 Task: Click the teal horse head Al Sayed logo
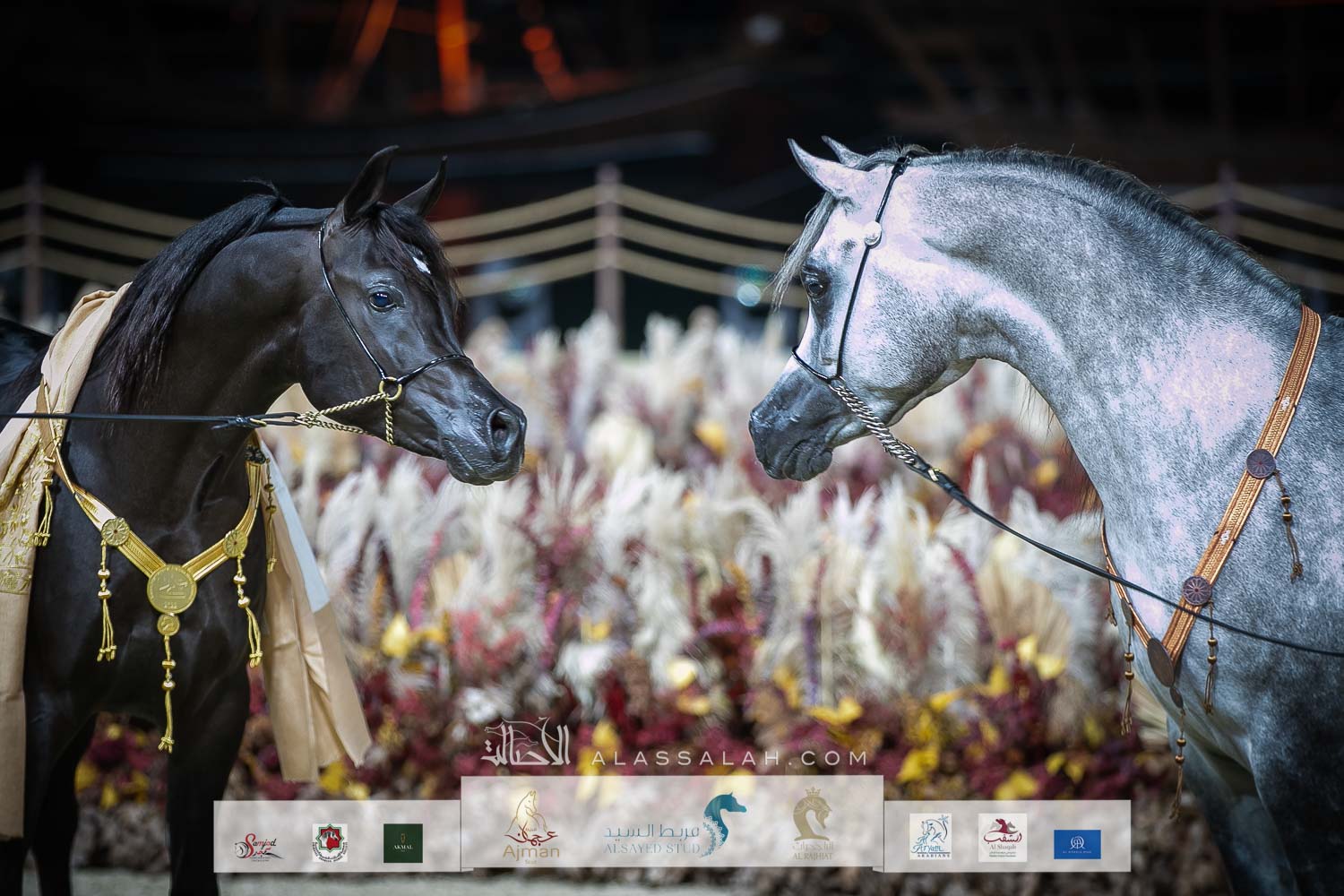tap(724, 823)
